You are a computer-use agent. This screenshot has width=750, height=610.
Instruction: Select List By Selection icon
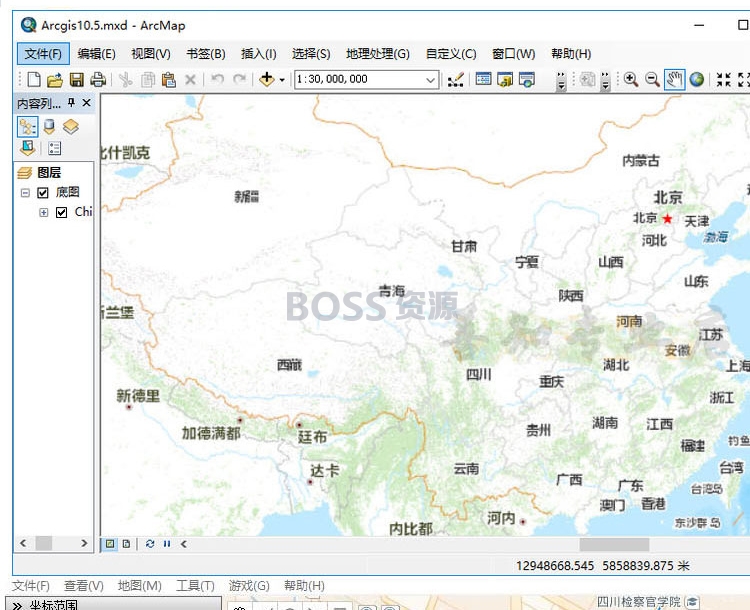pyautogui.click(x=28, y=148)
